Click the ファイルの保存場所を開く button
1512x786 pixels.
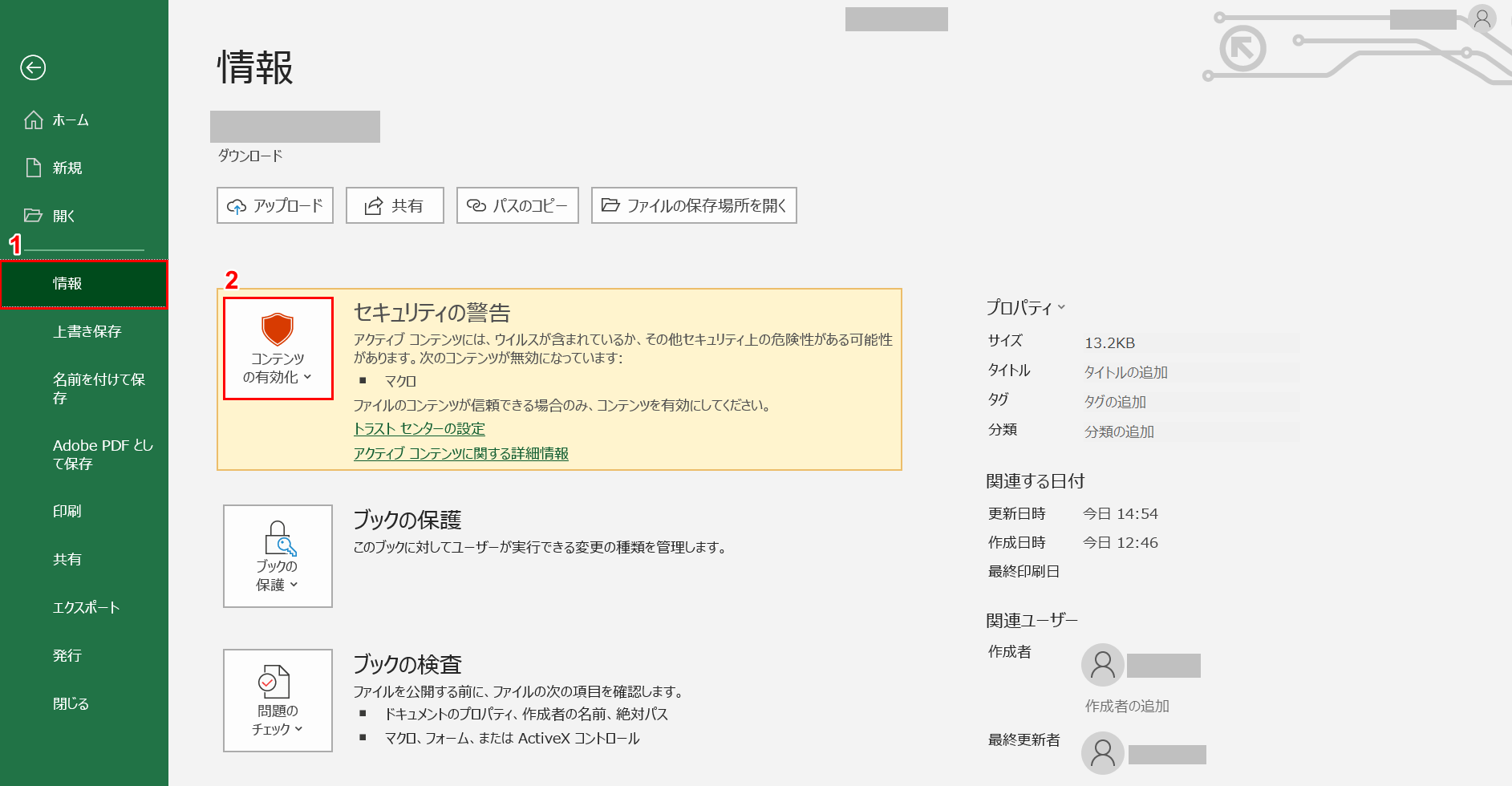click(693, 205)
